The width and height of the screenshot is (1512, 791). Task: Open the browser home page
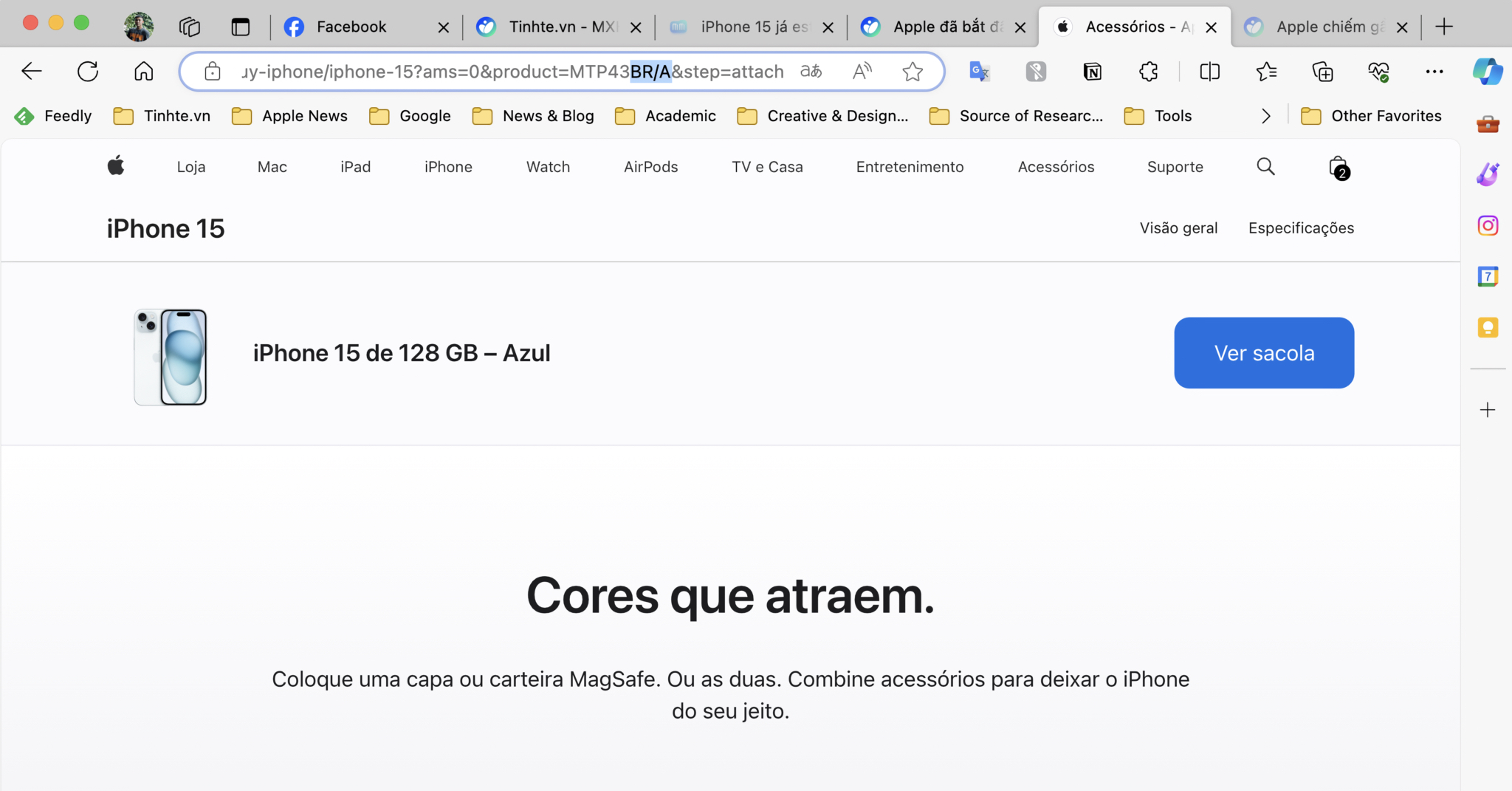coord(144,72)
